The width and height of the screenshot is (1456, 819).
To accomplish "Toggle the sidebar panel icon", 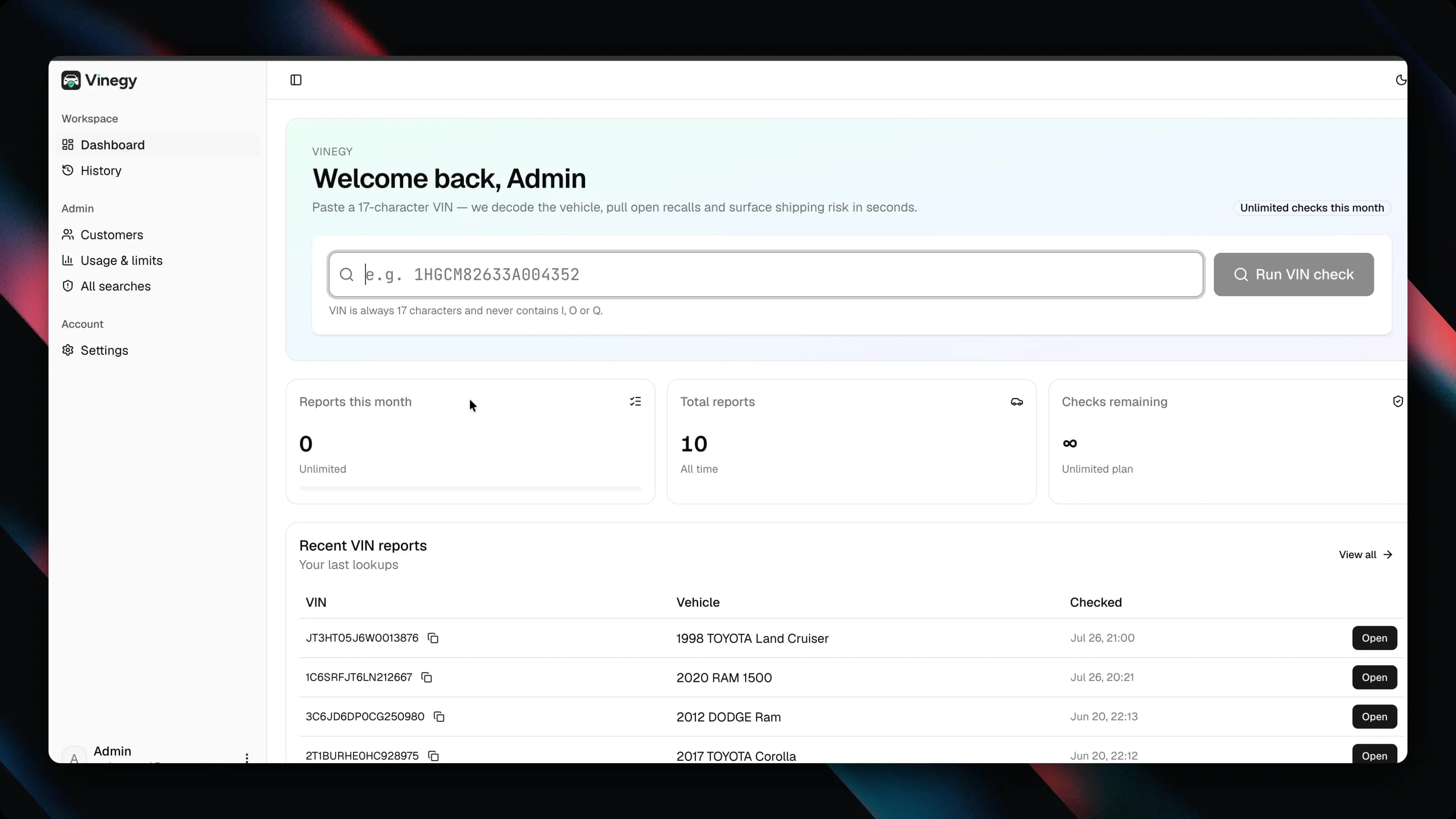I will (296, 80).
